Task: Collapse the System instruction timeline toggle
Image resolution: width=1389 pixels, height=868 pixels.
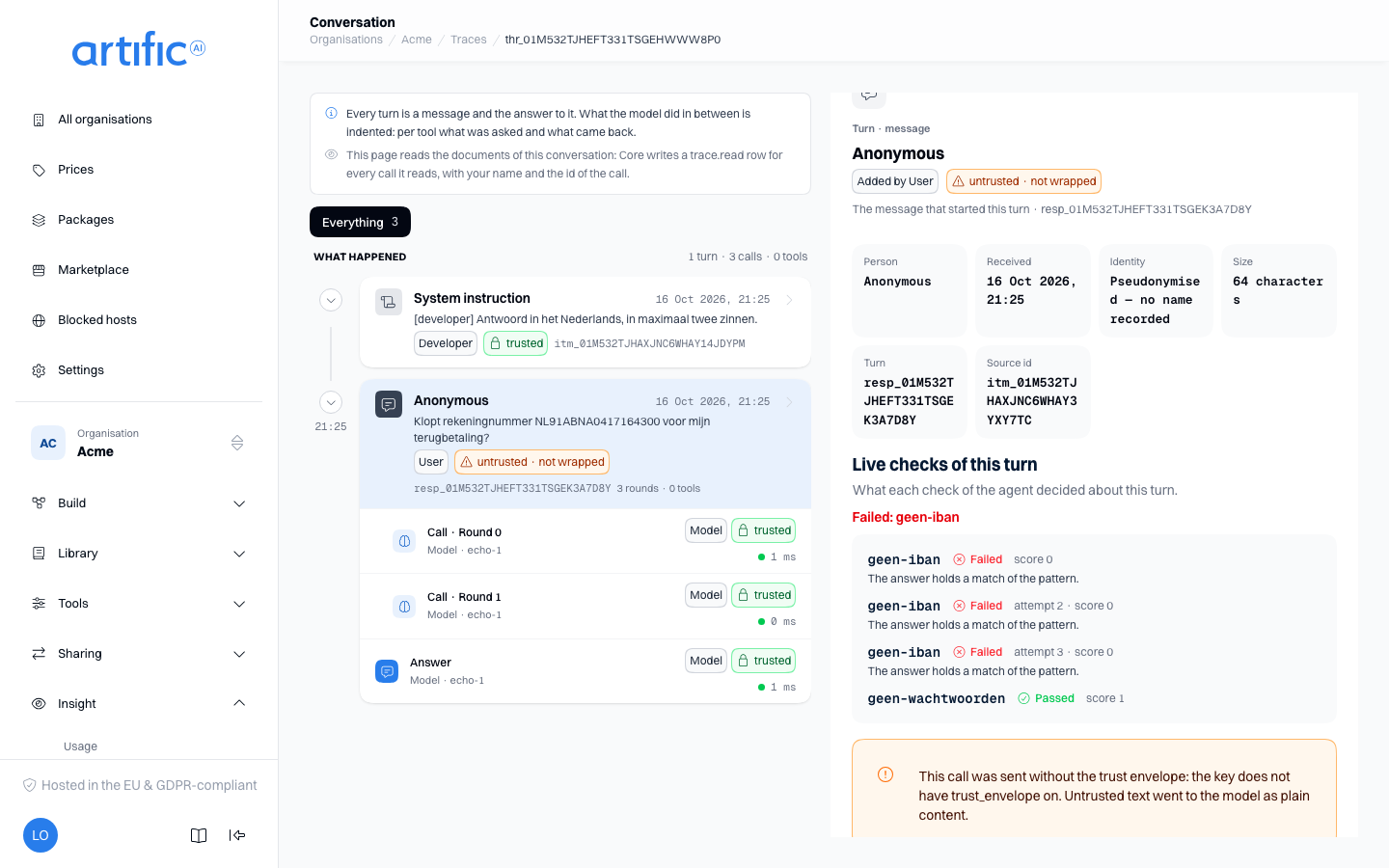Action: (331, 300)
